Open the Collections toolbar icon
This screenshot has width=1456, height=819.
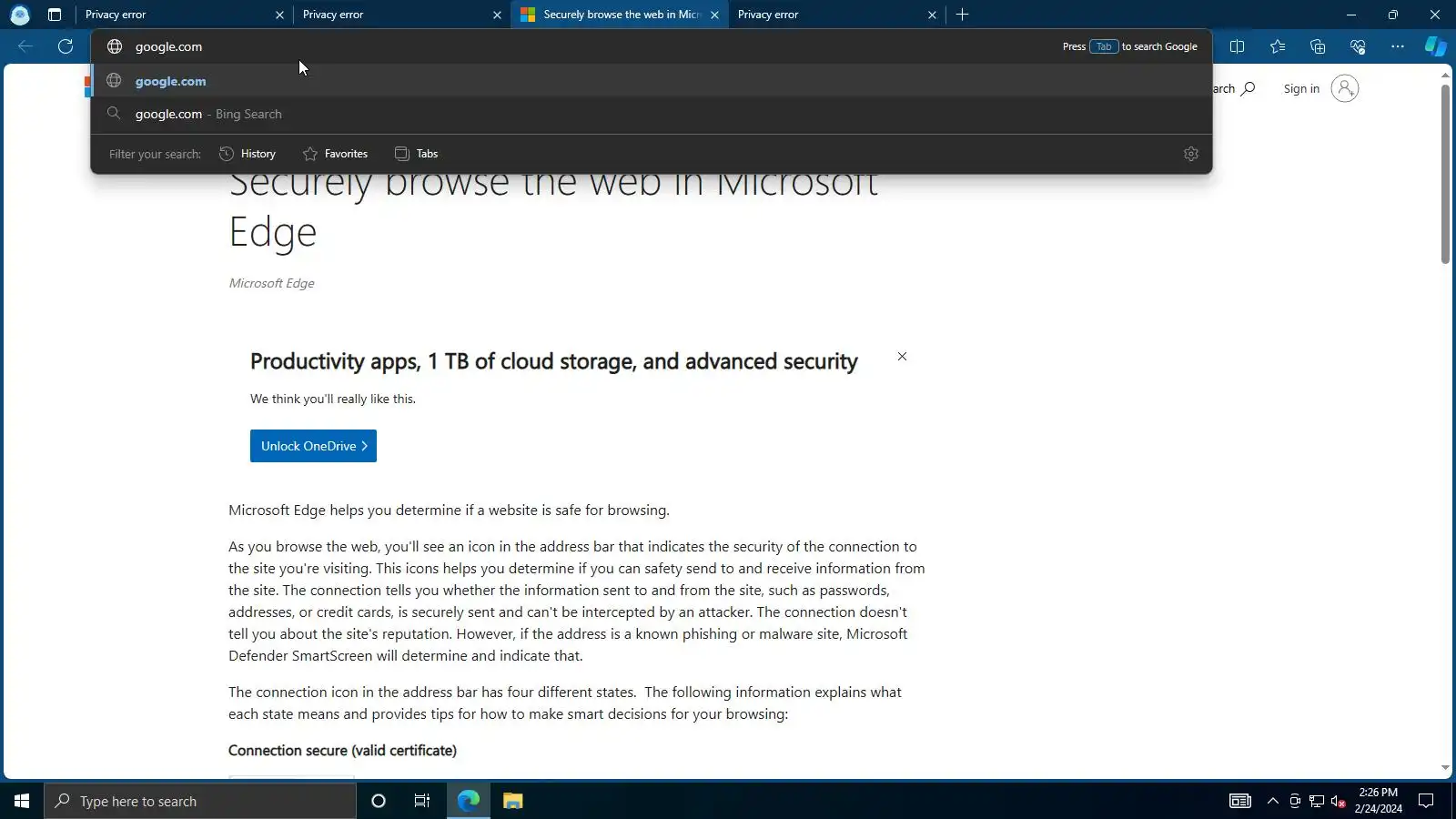tap(1318, 46)
